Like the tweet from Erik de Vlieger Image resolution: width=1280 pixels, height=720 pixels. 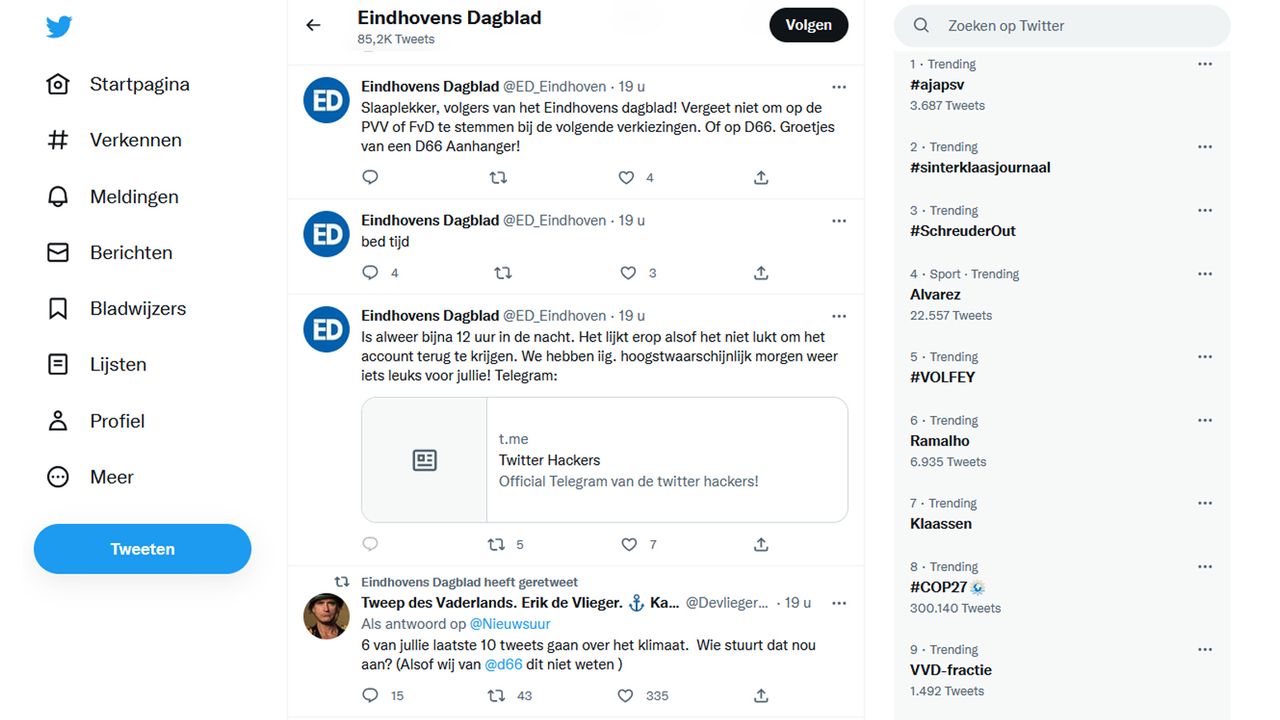pos(624,695)
